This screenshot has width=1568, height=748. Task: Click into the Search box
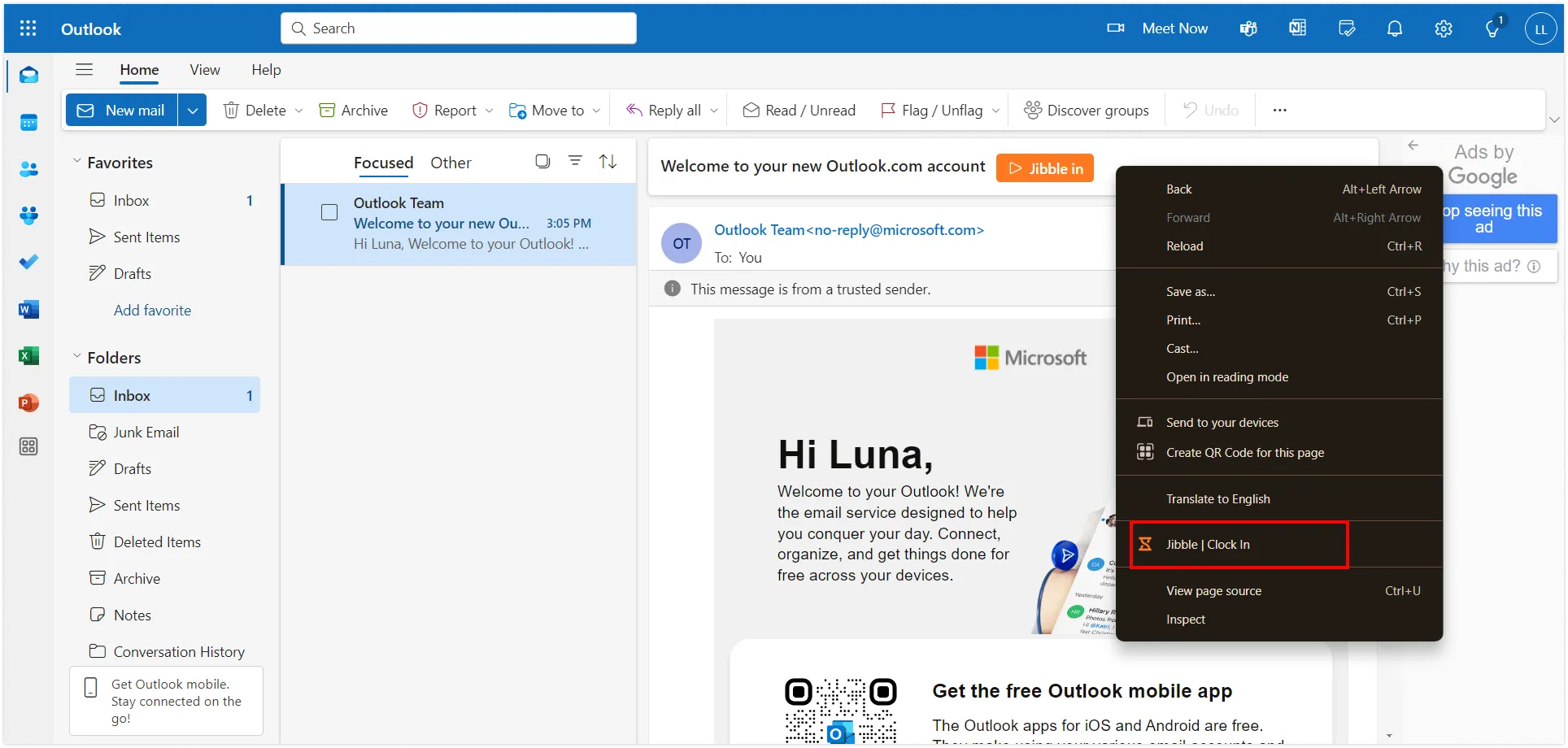459,28
